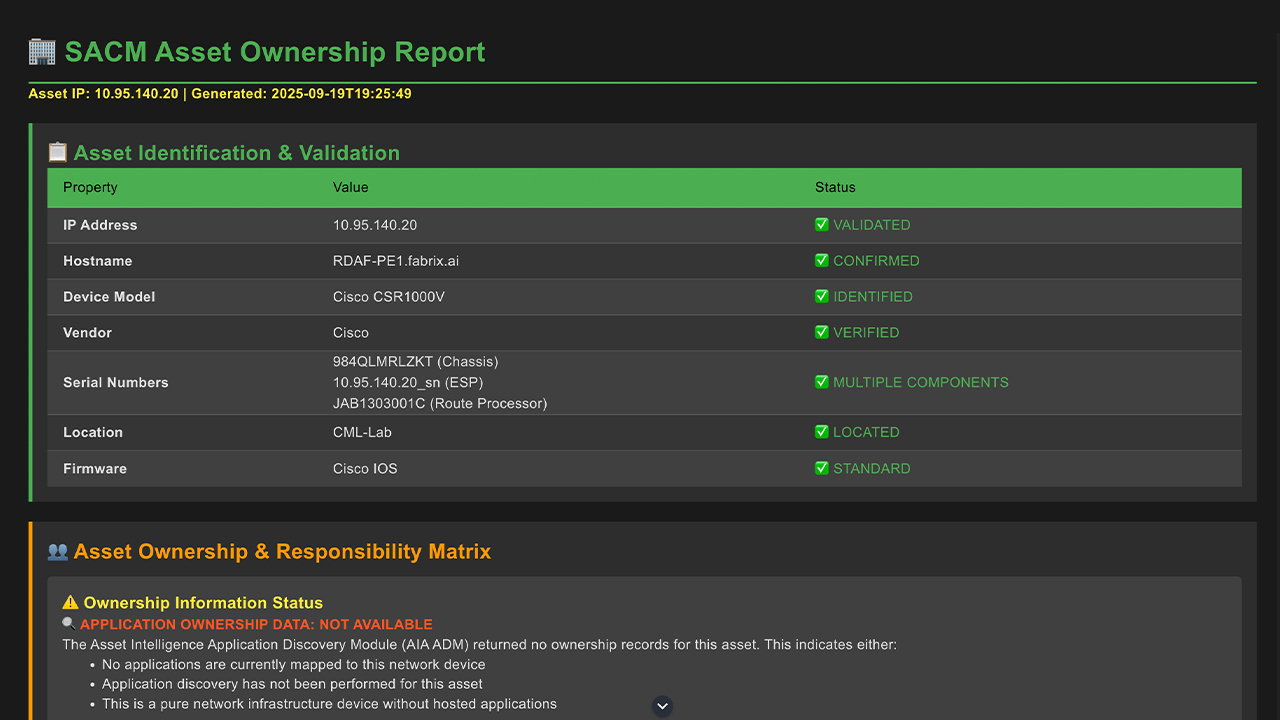Click the green check icon for LOCATED
This screenshot has height=720, width=1280.
point(822,432)
